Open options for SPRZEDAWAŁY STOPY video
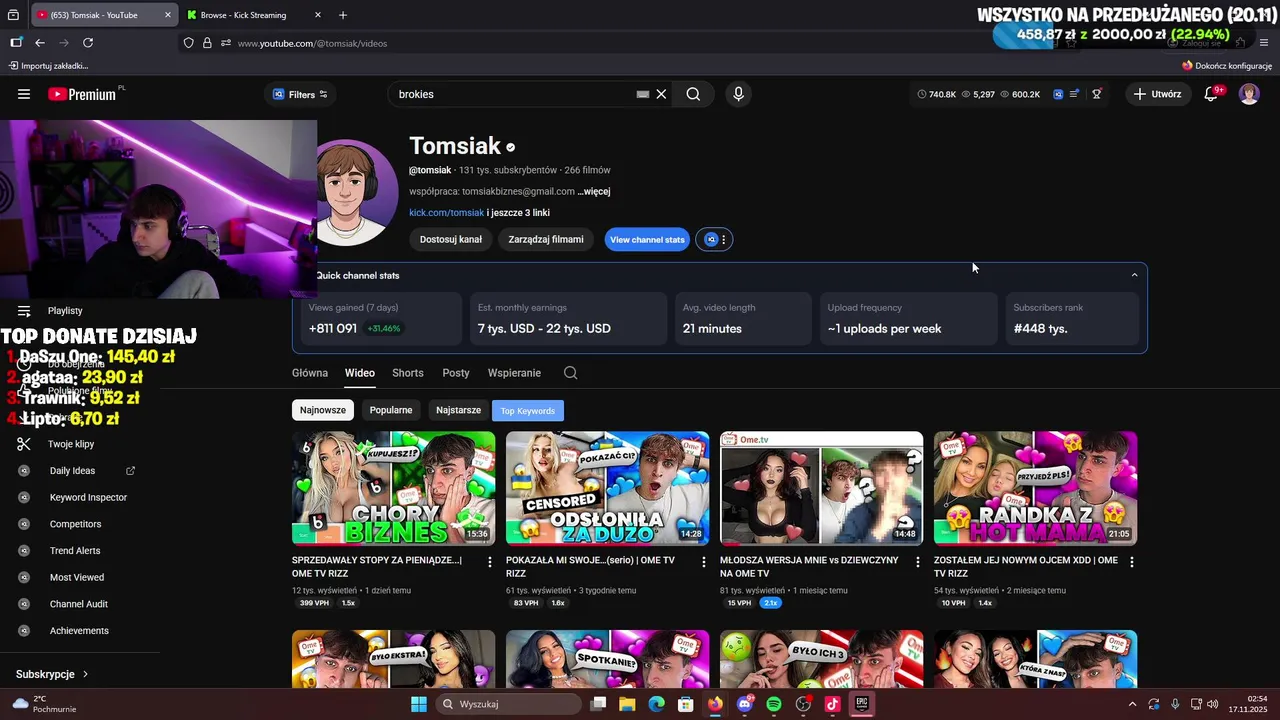Image resolution: width=1280 pixels, height=720 pixels. (489, 562)
